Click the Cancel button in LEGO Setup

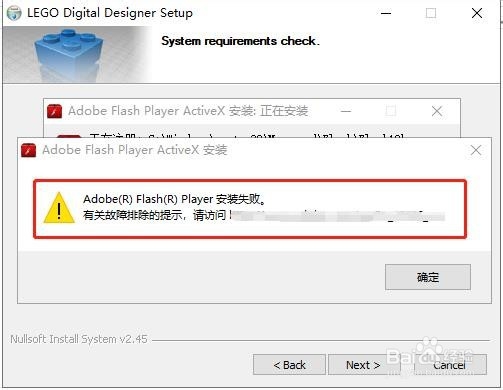(x=449, y=365)
